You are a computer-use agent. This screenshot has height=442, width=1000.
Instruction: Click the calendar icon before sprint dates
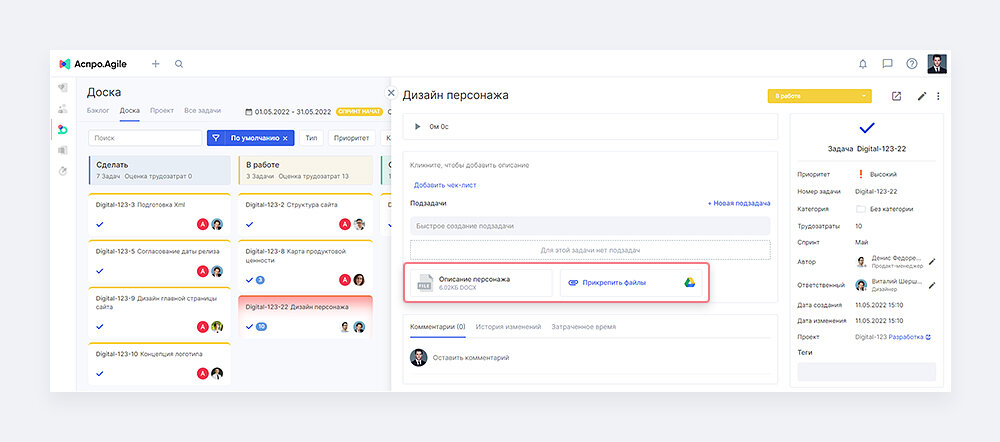[249, 112]
